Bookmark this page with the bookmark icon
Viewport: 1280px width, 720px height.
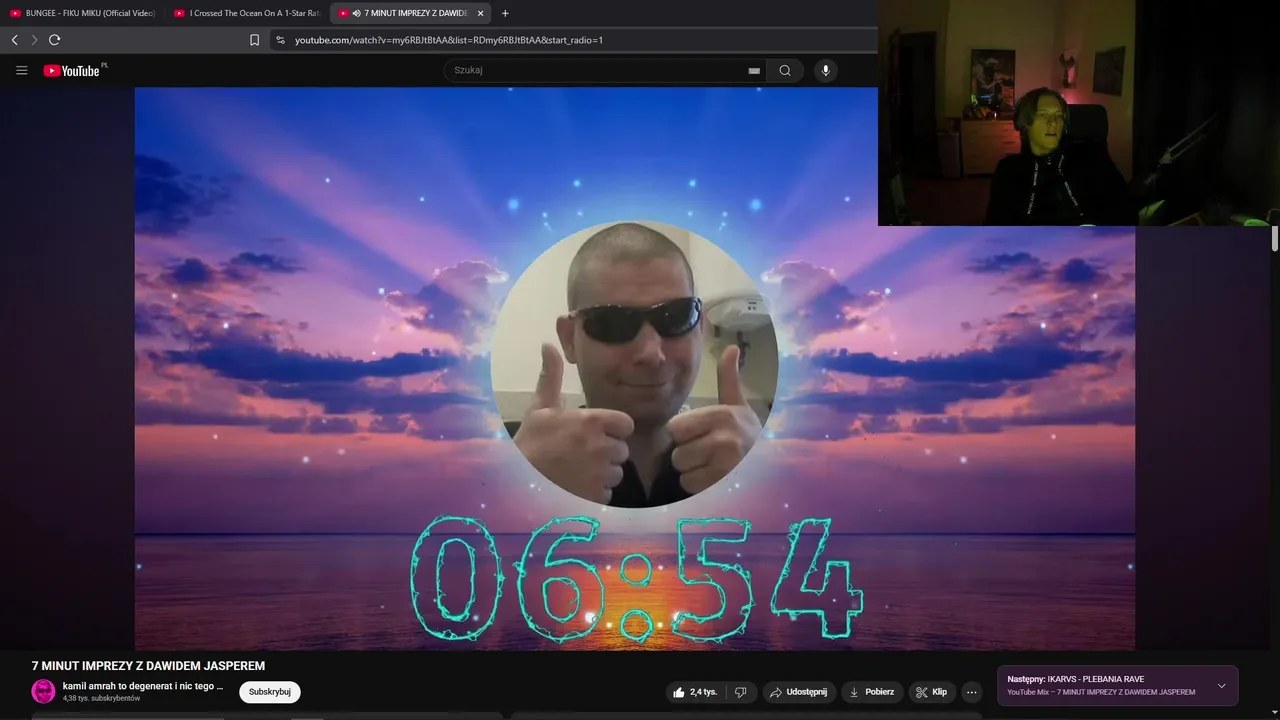point(254,40)
